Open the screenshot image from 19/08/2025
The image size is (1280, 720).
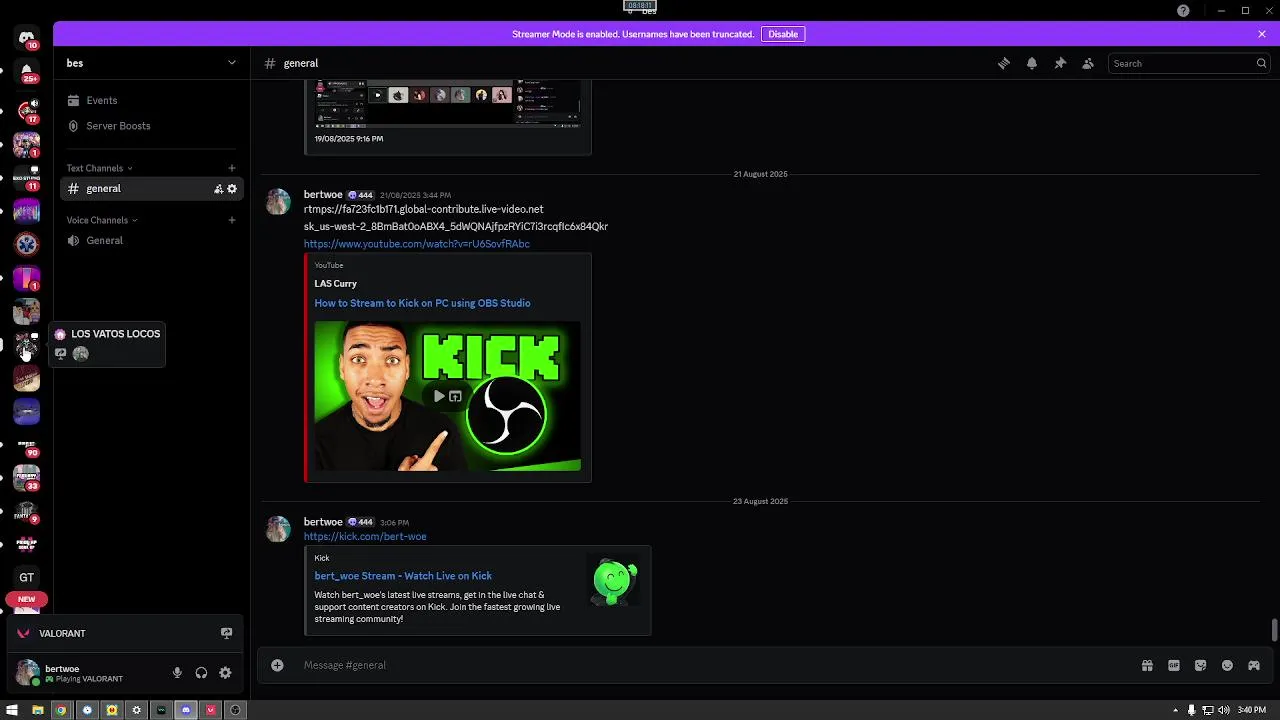[x=448, y=104]
